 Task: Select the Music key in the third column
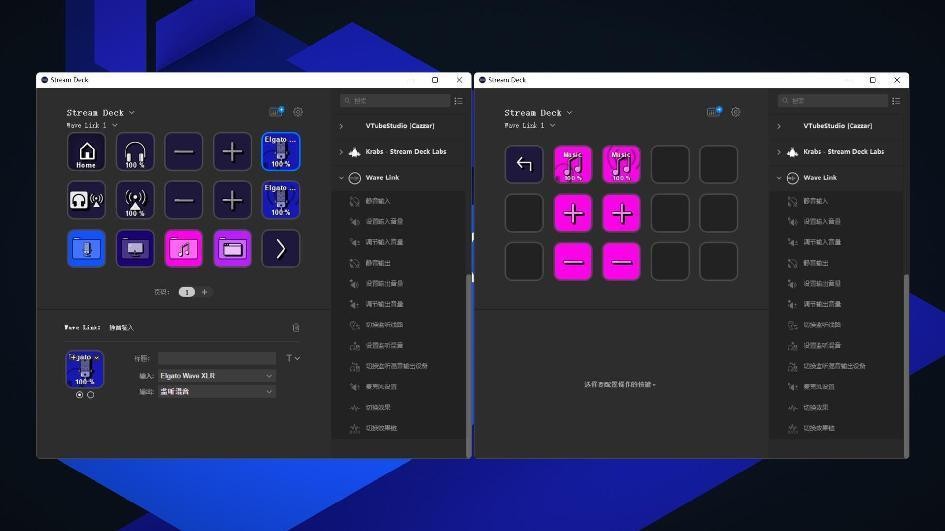621,164
